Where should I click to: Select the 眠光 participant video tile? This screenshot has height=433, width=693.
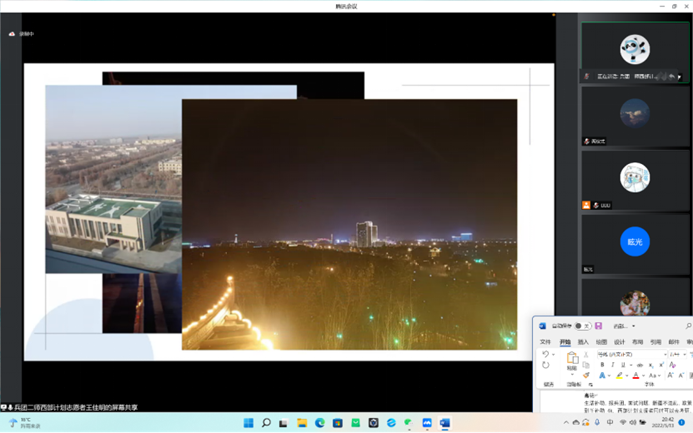[x=634, y=241]
